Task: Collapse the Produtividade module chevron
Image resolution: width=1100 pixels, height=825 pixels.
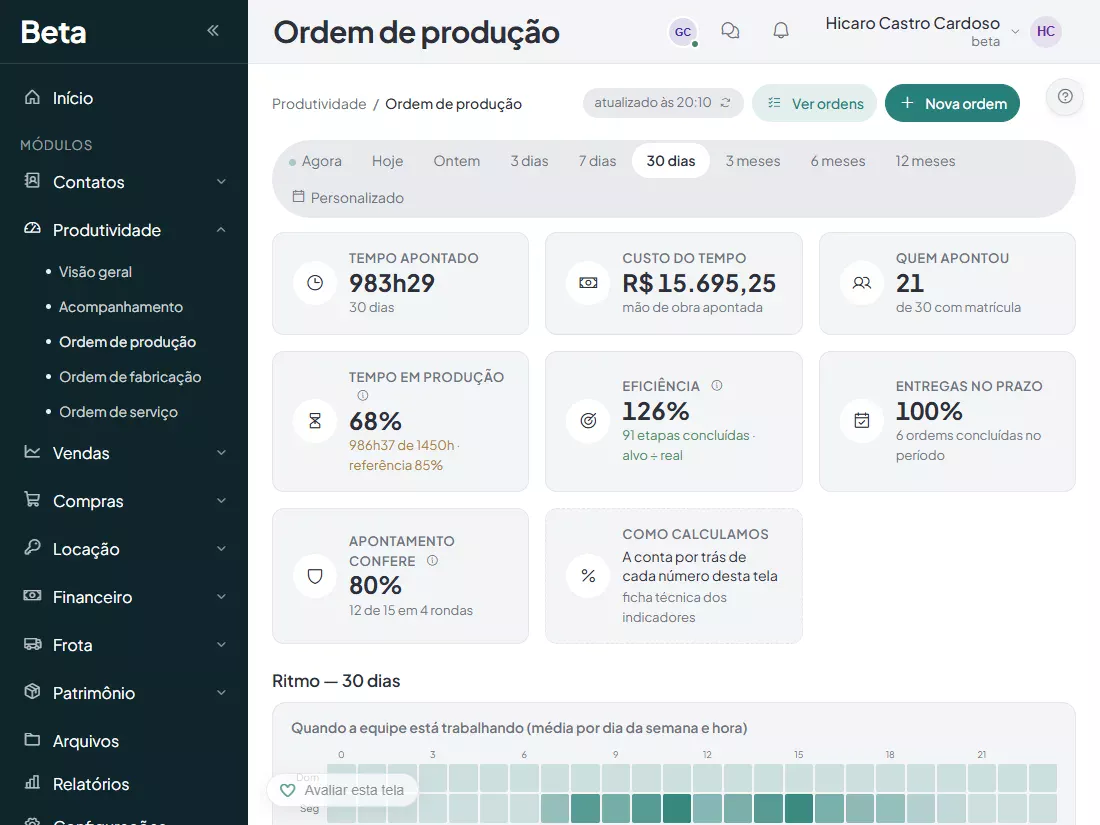Action: pyautogui.click(x=221, y=229)
